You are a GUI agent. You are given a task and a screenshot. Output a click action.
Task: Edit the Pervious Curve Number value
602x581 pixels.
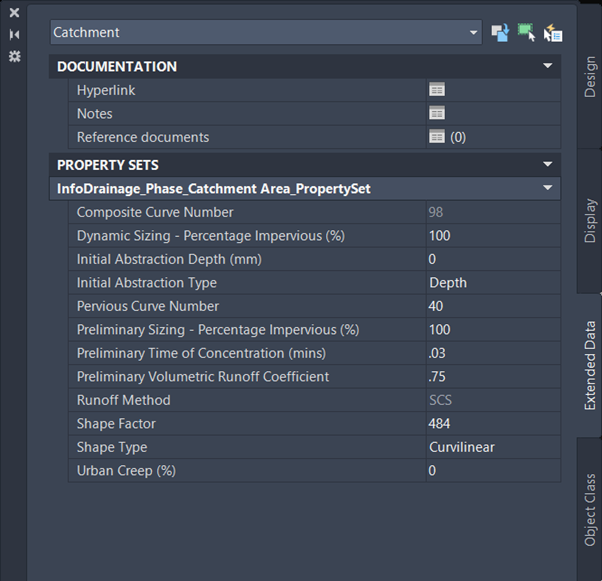tap(490, 306)
